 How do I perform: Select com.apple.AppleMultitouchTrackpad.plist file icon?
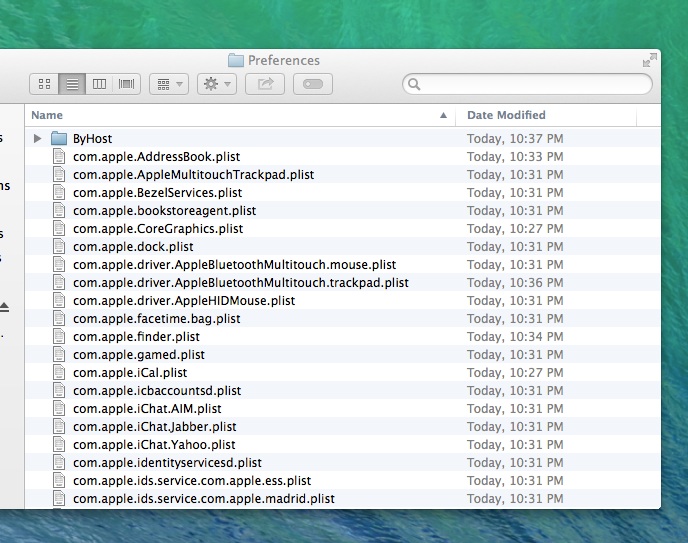pos(59,175)
